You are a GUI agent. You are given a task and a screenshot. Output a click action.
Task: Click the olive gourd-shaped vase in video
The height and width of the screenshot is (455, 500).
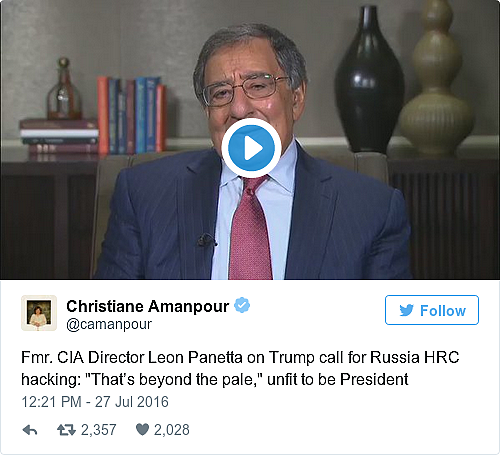click(x=436, y=78)
